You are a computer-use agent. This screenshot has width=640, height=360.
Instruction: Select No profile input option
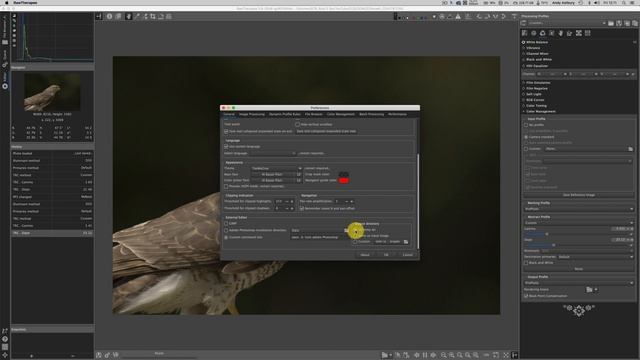[x=526, y=125]
